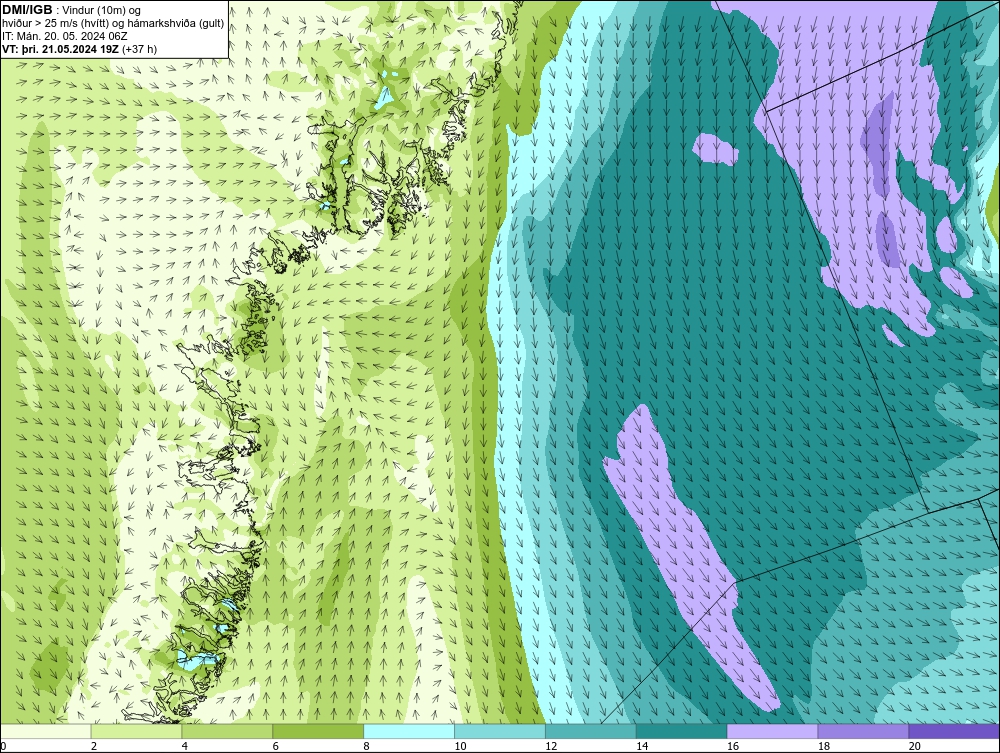Click the legend label '12'

pyautogui.click(x=551, y=746)
